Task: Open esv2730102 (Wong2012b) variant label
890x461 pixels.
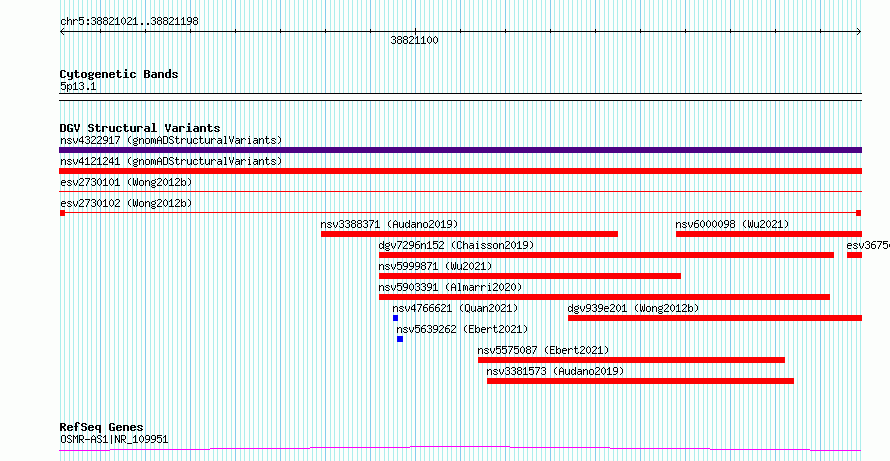Action: pyautogui.click(x=126, y=203)
